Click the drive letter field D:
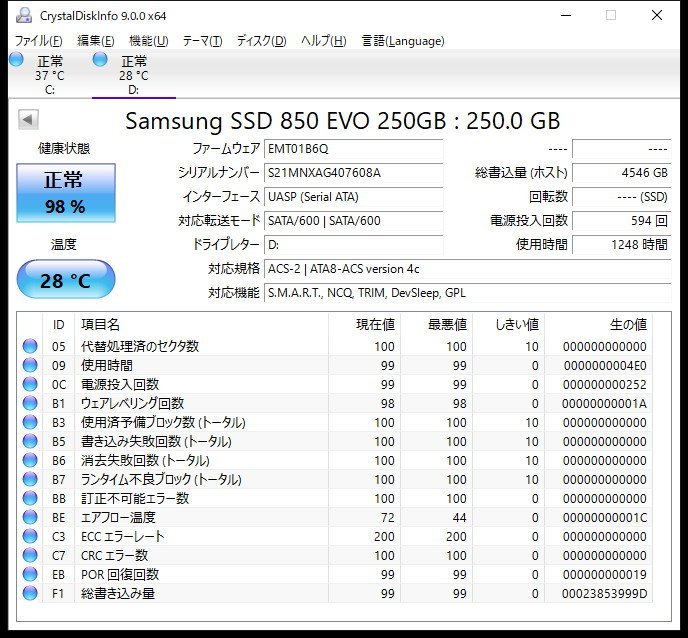This screenshot has height=638, width=688. pos(353,244)
